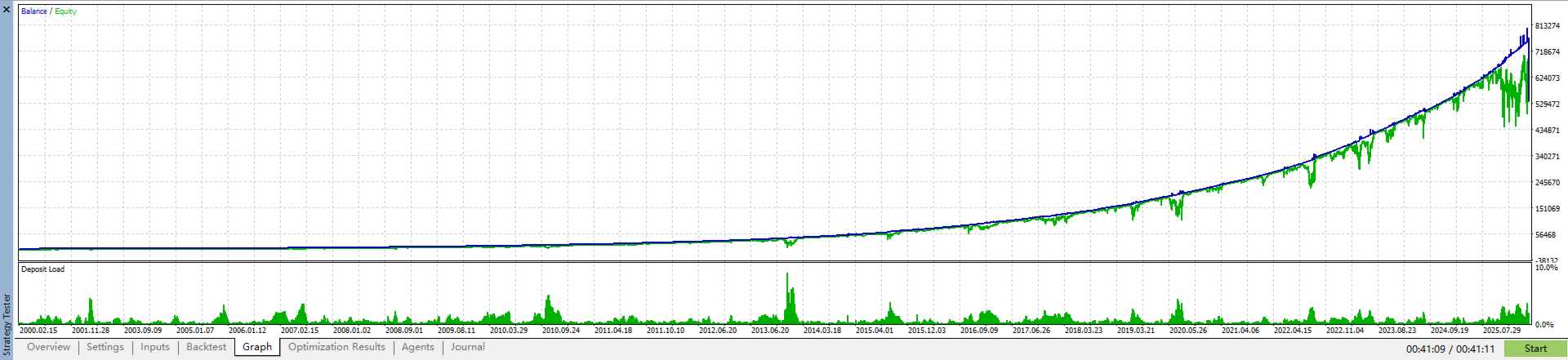Click the green Start button
The image size is (1568, 360).
(1535, 349)
